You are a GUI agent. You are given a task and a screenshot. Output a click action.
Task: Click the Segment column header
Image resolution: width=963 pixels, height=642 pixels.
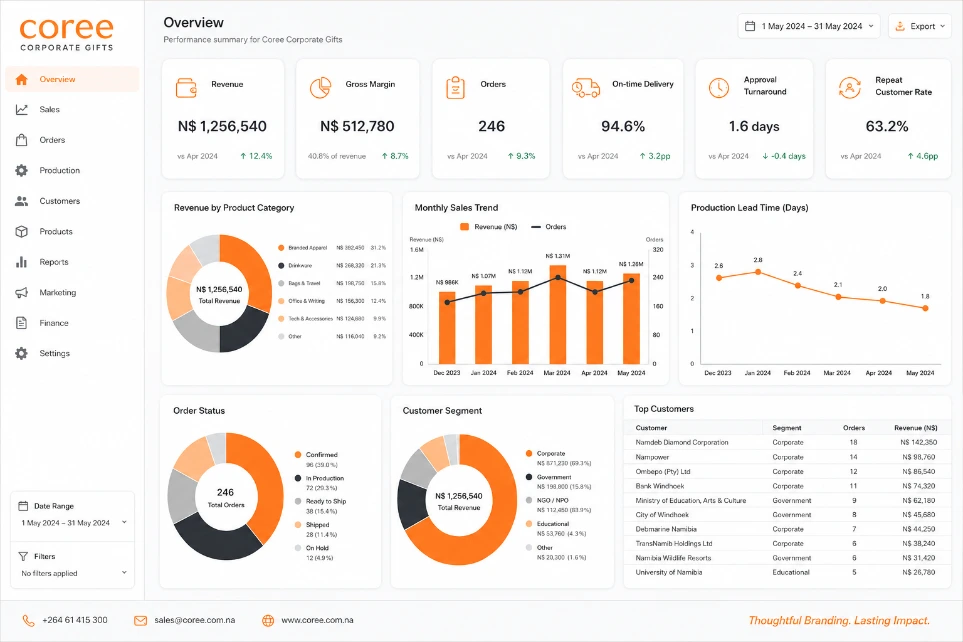click(x=787, y=428)
